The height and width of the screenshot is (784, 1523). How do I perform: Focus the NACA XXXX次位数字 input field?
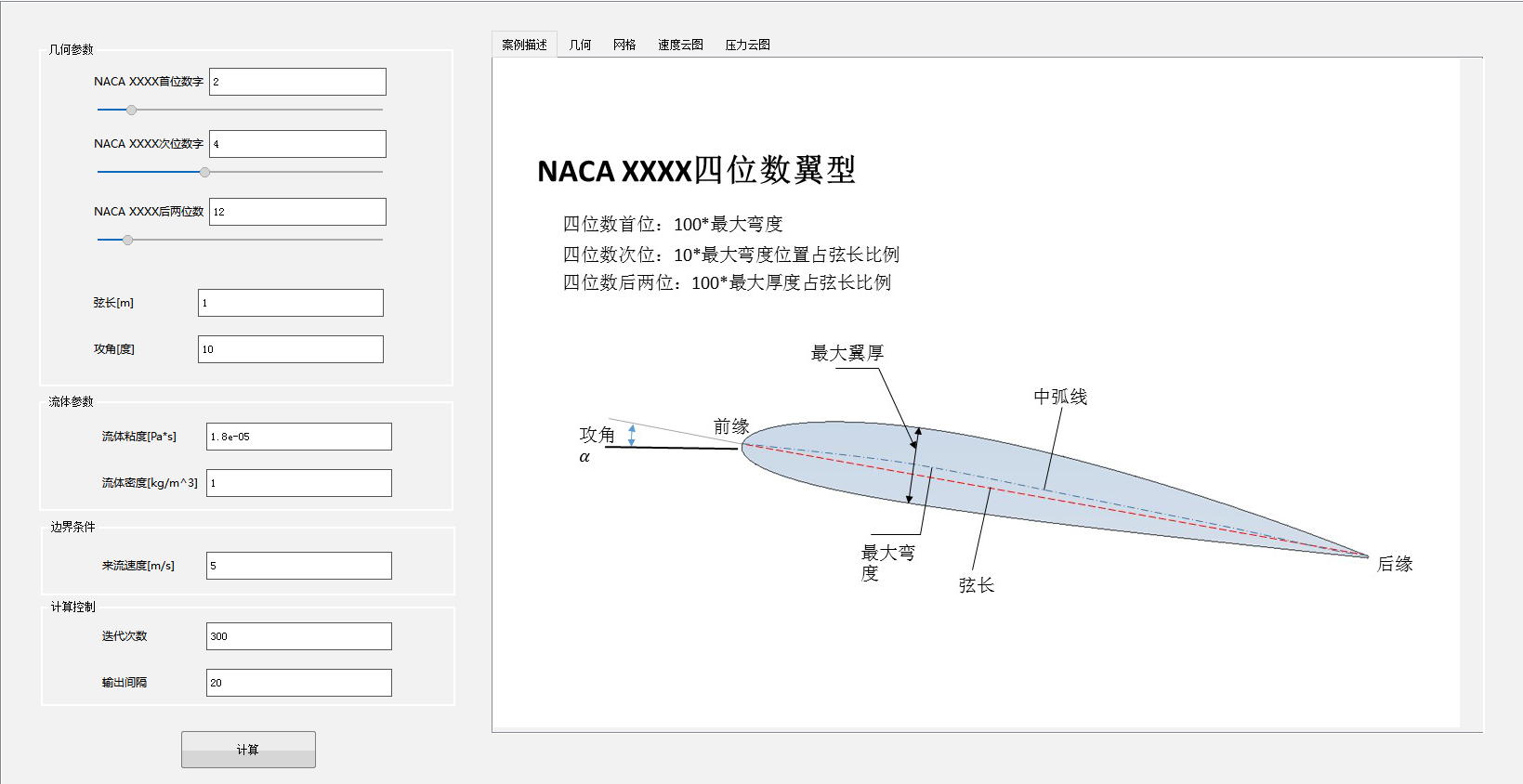297,144
